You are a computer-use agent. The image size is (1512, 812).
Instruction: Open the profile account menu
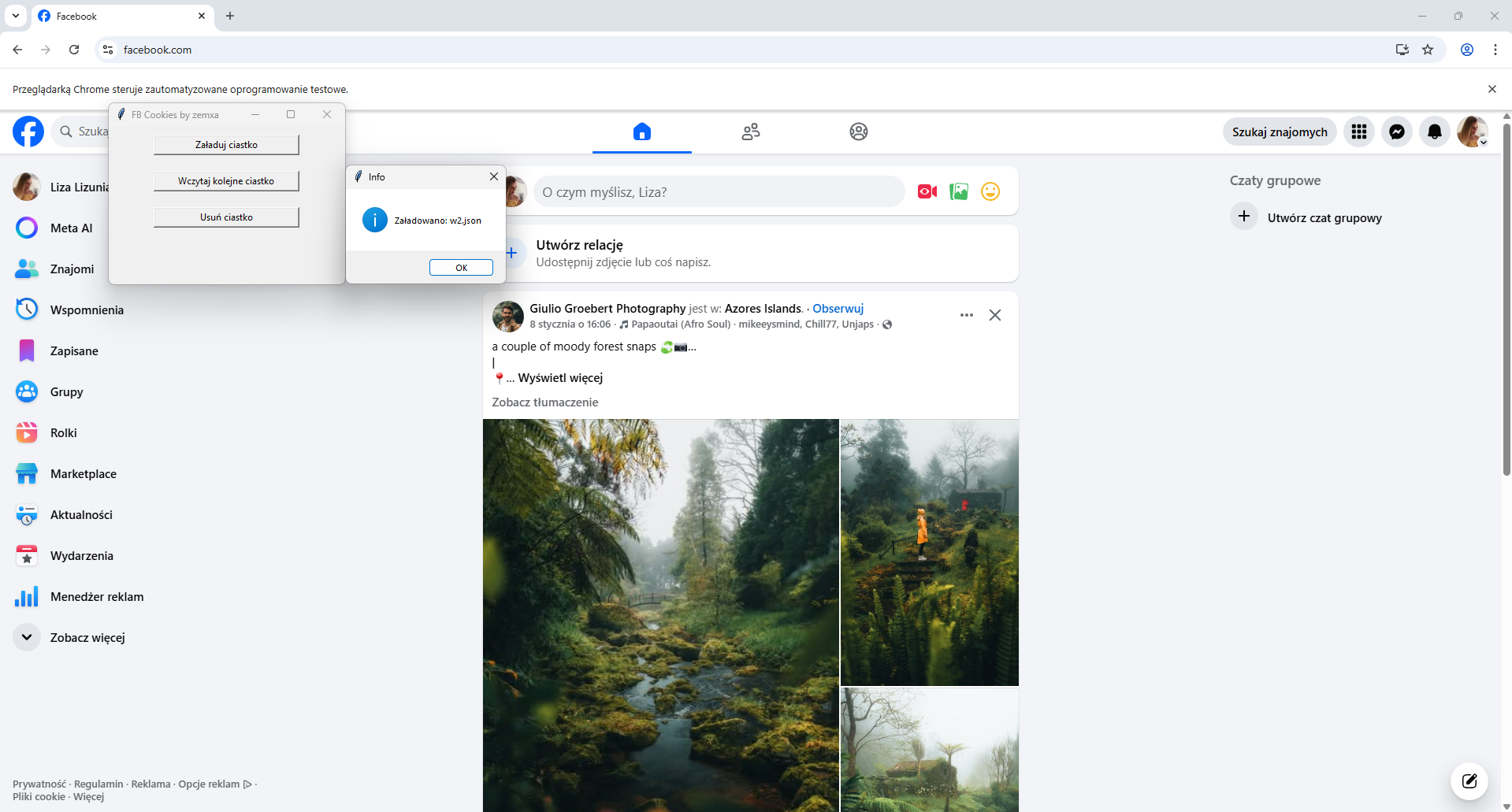pos(1471,132)
